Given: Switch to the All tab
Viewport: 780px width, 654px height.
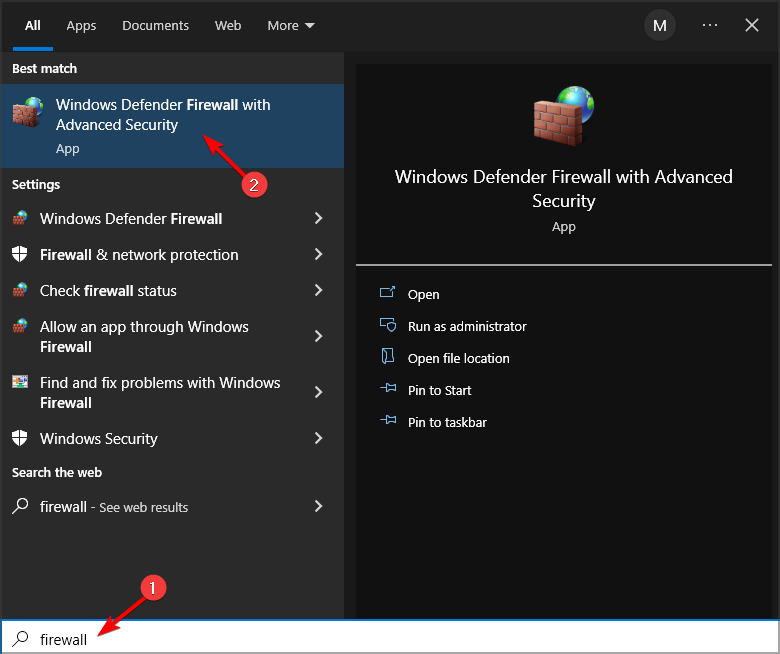Looking at the screenshot, I should [x=33, y=25].
